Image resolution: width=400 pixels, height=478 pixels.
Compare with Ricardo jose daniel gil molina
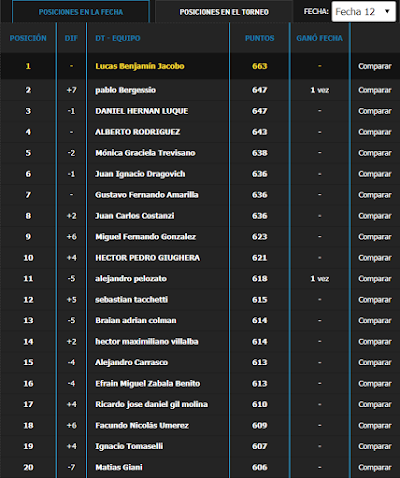(375, 405)
